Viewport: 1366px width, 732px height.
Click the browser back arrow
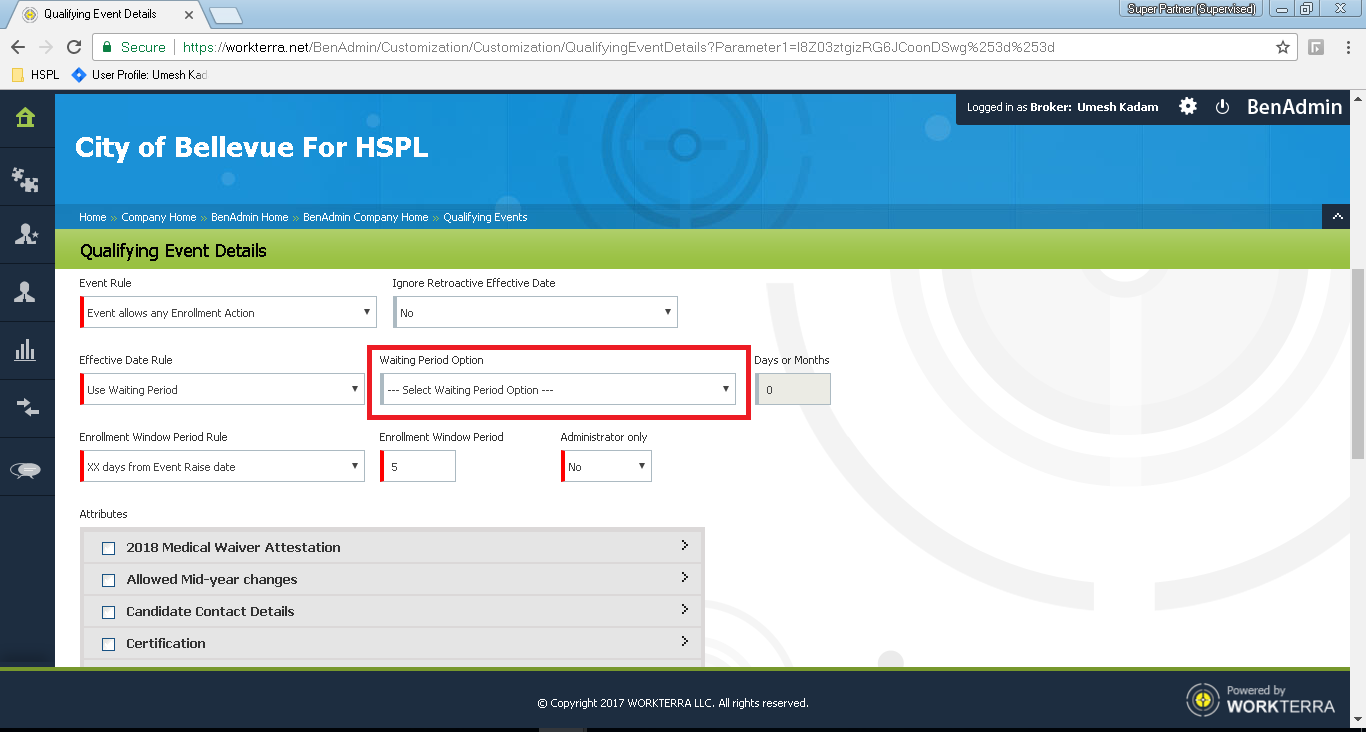click(17, 47)
